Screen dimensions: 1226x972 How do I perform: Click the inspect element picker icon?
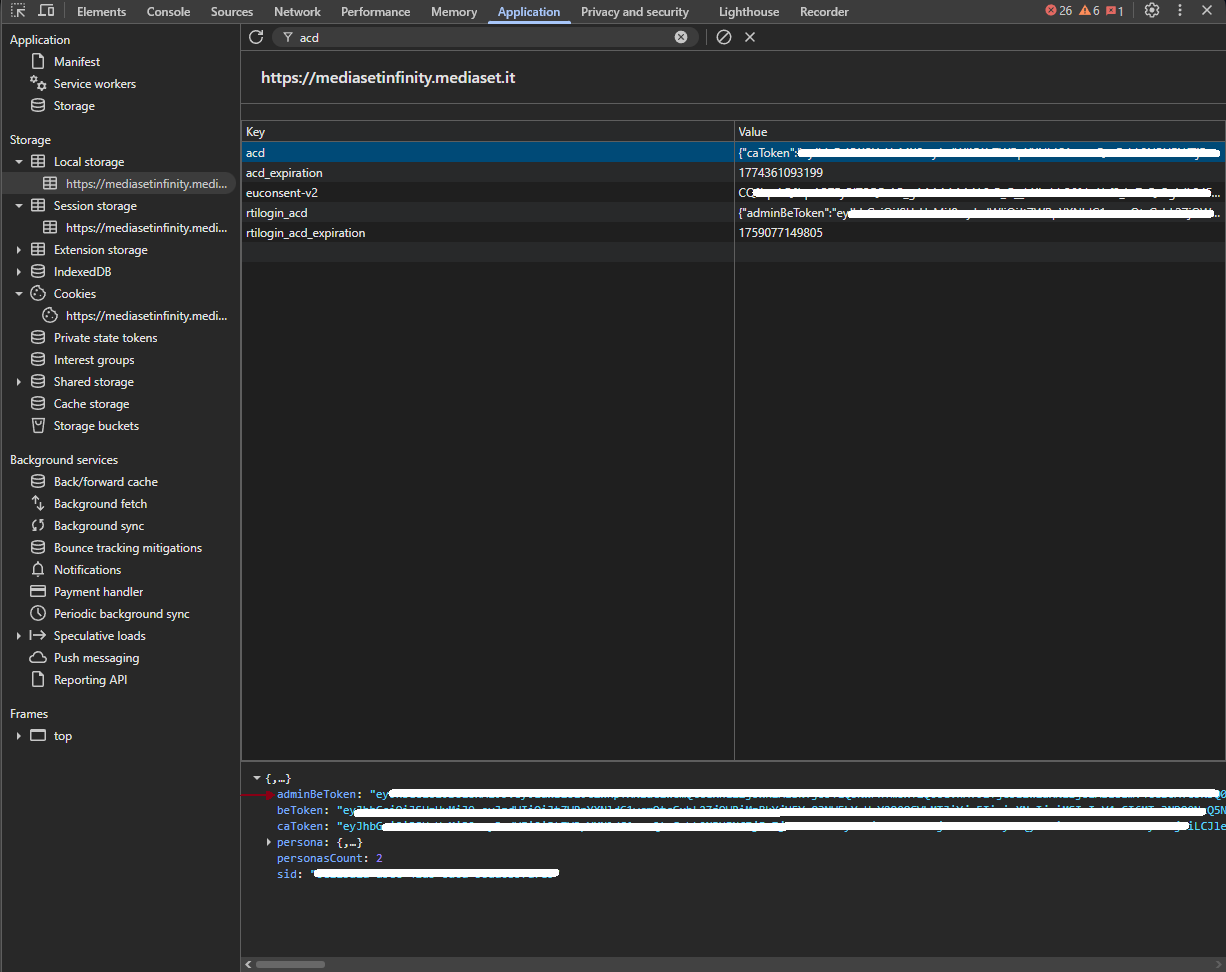18,11
